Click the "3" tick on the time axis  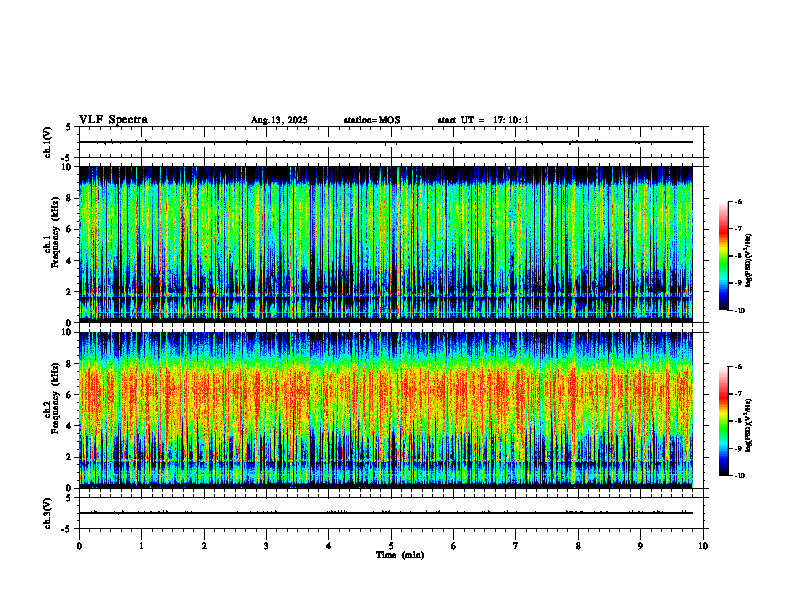[266, 546]
